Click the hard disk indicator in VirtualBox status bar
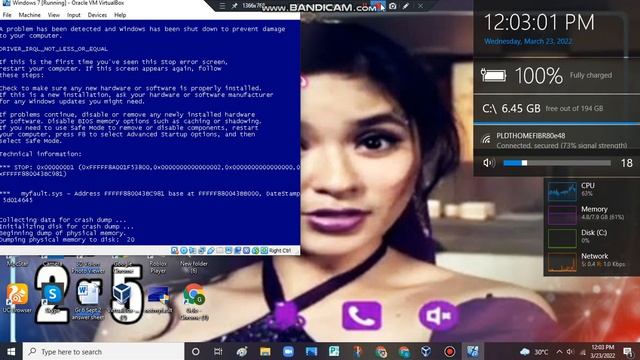This screenshot has width=640, height=360. point(175,250)
